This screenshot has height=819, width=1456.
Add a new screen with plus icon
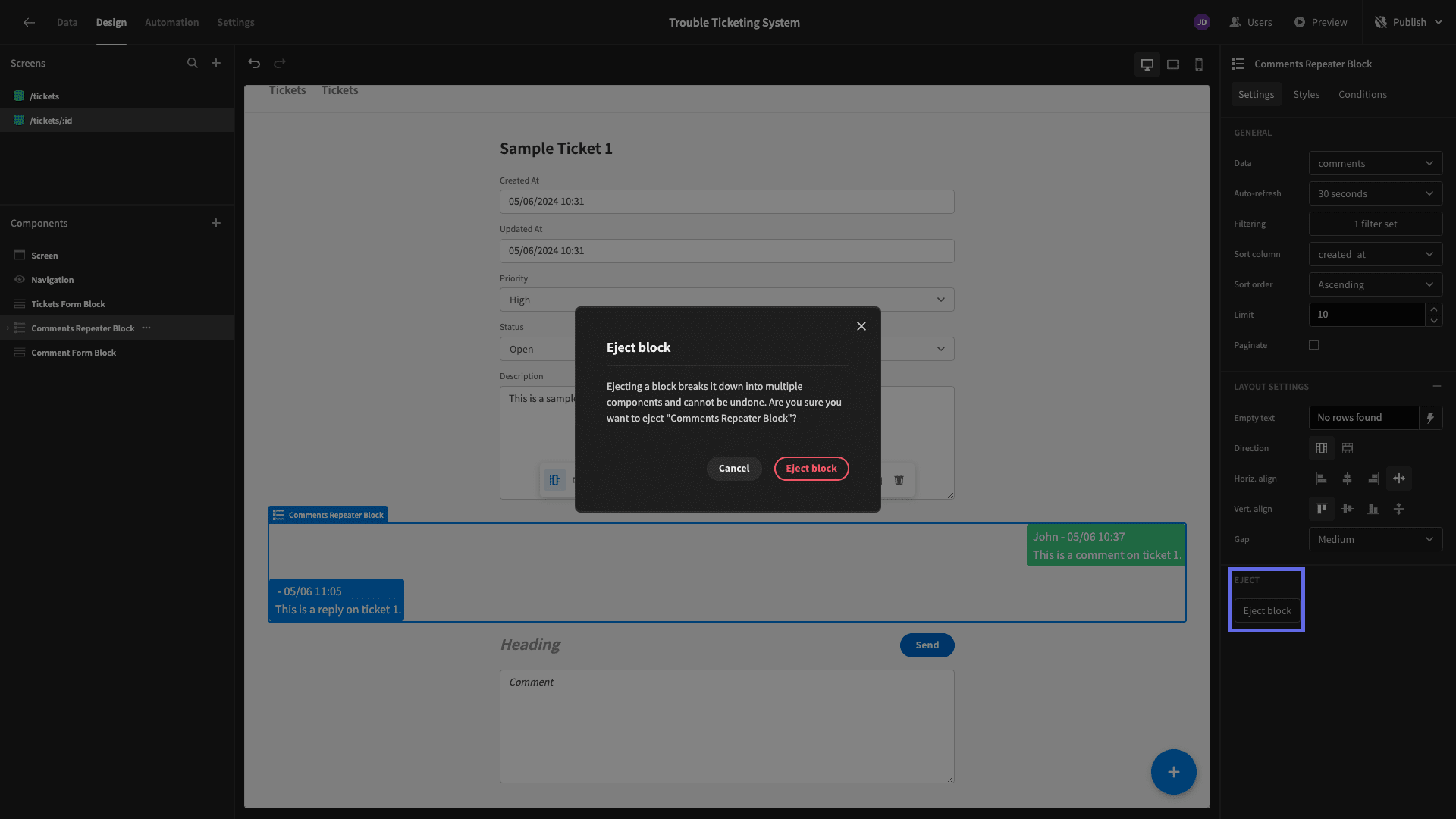pos(216,64)
